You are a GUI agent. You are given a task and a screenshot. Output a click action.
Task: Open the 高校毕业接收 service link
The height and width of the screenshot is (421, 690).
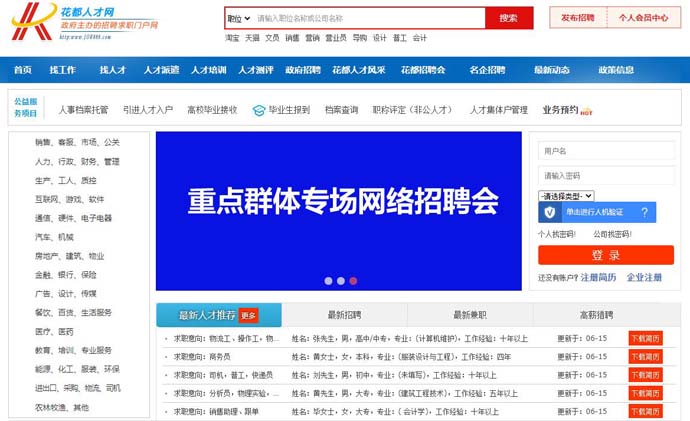click(212, 110)
